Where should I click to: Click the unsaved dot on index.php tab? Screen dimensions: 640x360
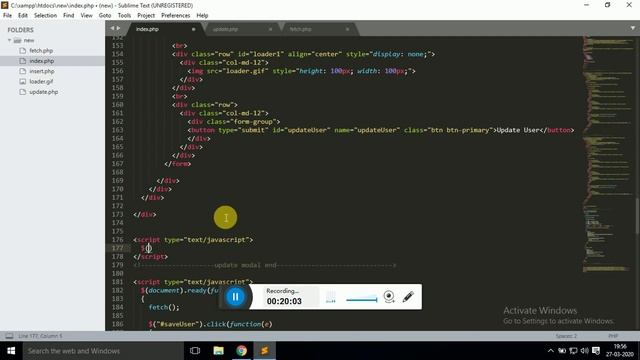pyautogui.click(x=193, y=29)
